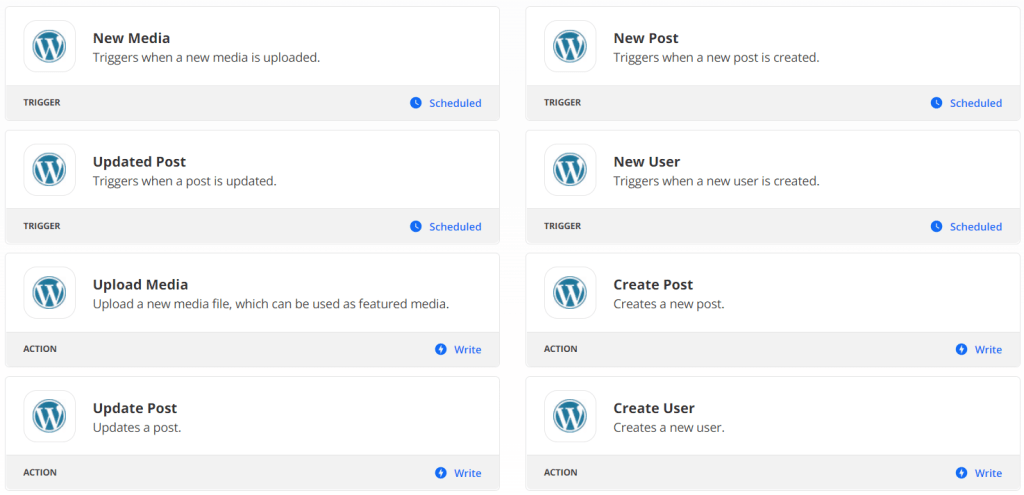Click the lightning icon in Upload Media footer
The height and width of the screenshot is (495, 1024).
(441, 349)
